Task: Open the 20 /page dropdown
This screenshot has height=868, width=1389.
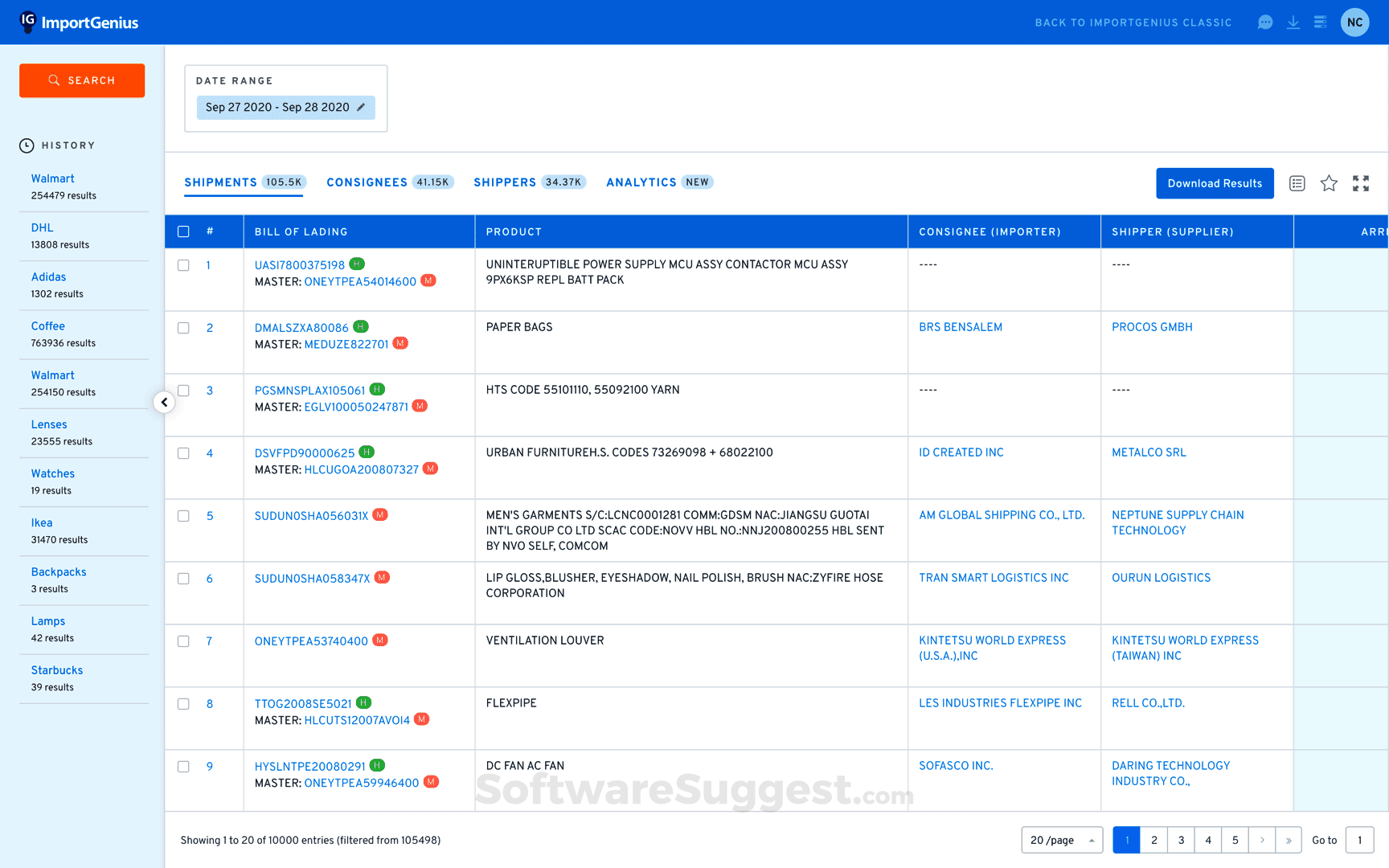Action: click(1062, 840)
